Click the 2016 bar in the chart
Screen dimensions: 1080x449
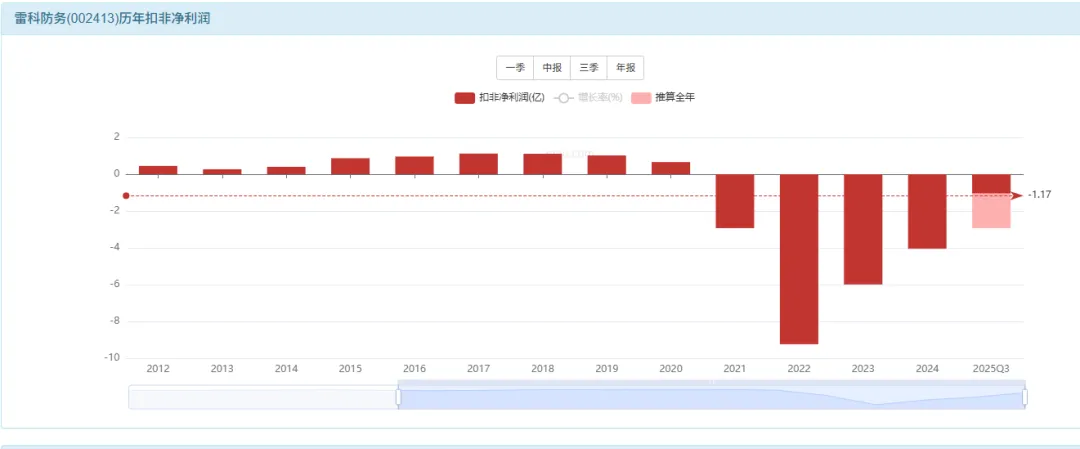coord(414,165)
